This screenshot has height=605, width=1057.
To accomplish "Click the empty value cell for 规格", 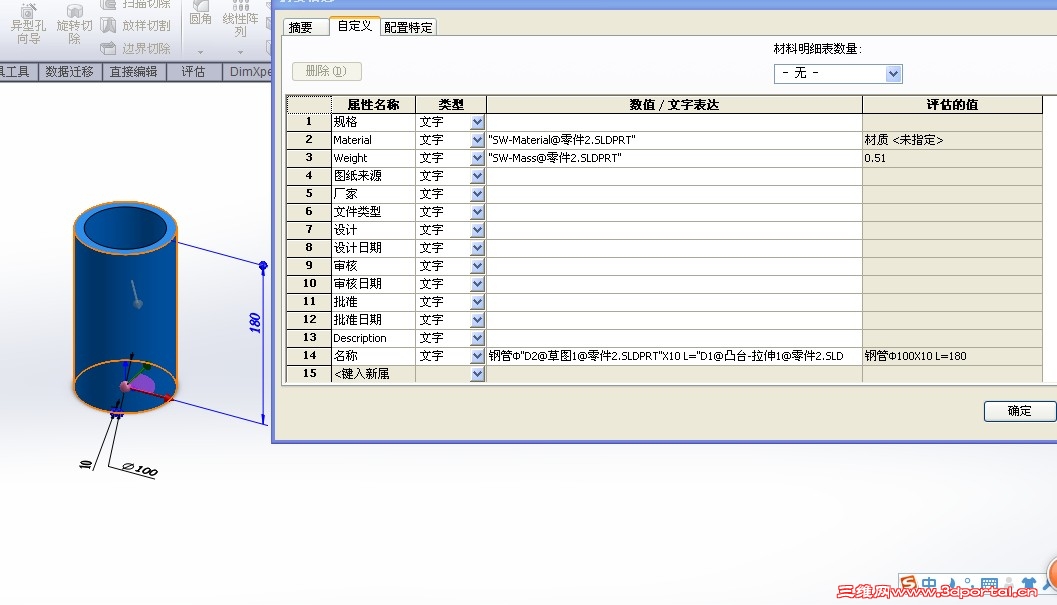I will 674,122.
